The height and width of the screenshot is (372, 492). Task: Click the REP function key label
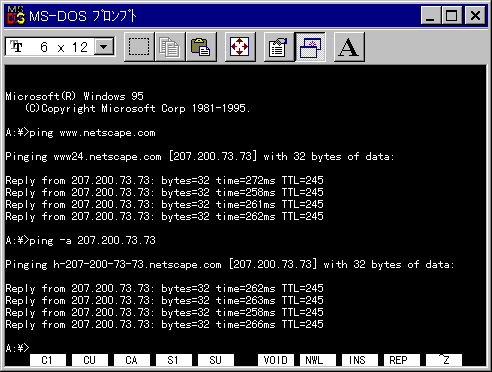[x=401, y=360]
